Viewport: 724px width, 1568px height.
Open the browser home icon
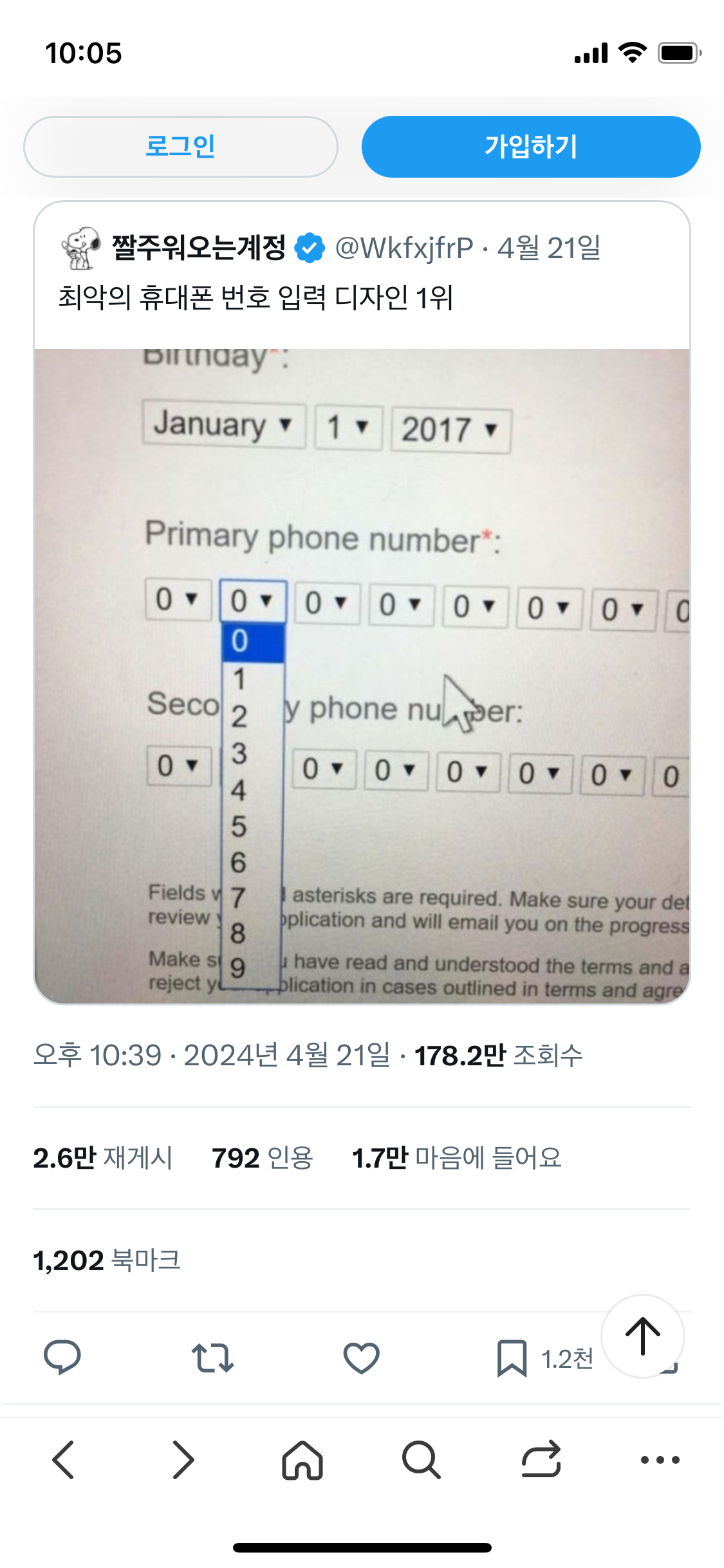[x=302, y=1459]
